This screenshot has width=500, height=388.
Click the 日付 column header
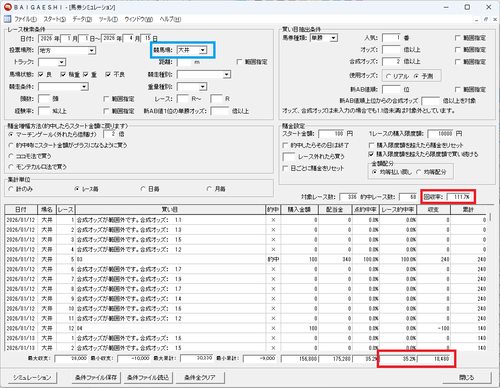coord(21,210)
